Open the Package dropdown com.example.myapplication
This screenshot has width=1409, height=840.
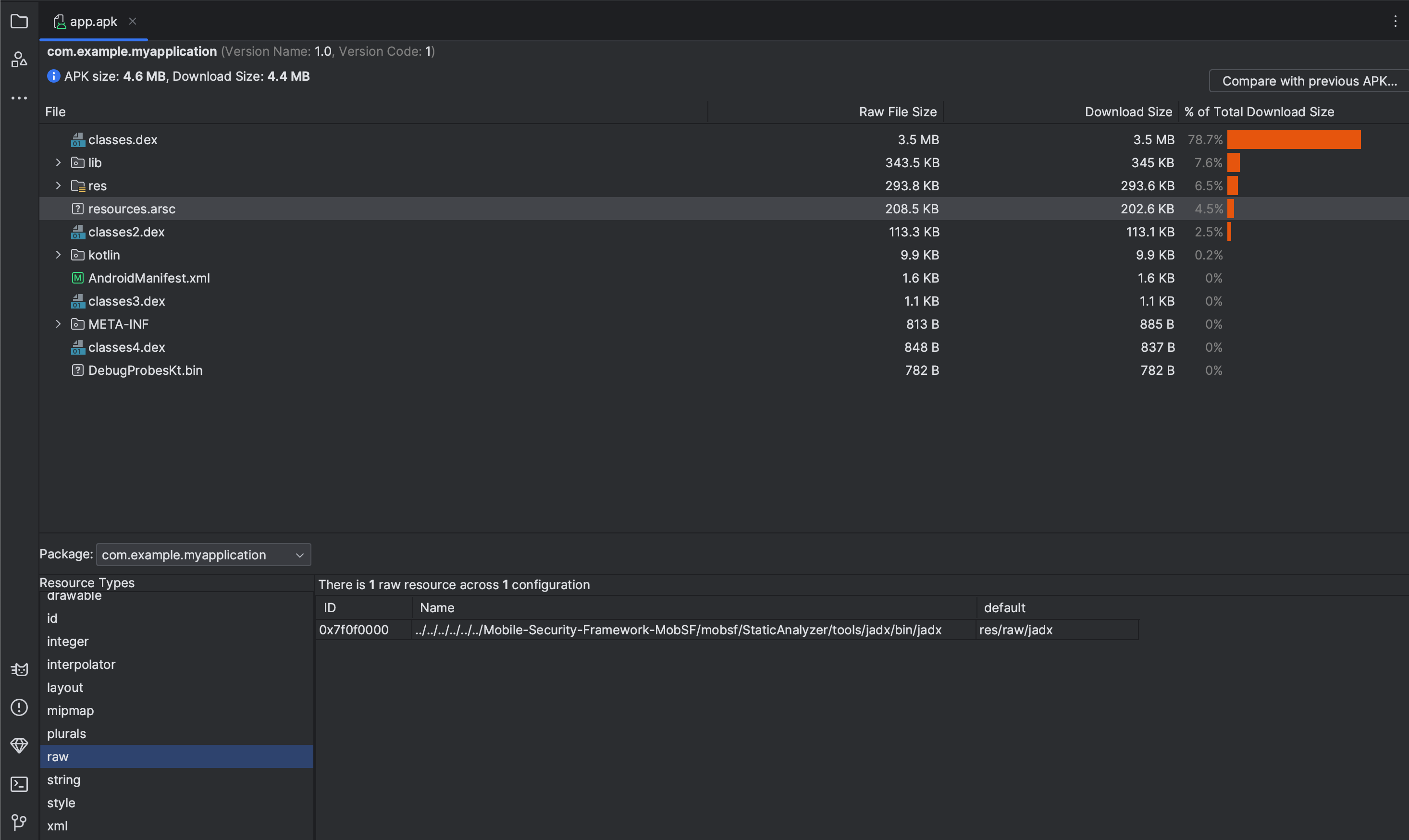pyautogui.click(x=203, y=555)
